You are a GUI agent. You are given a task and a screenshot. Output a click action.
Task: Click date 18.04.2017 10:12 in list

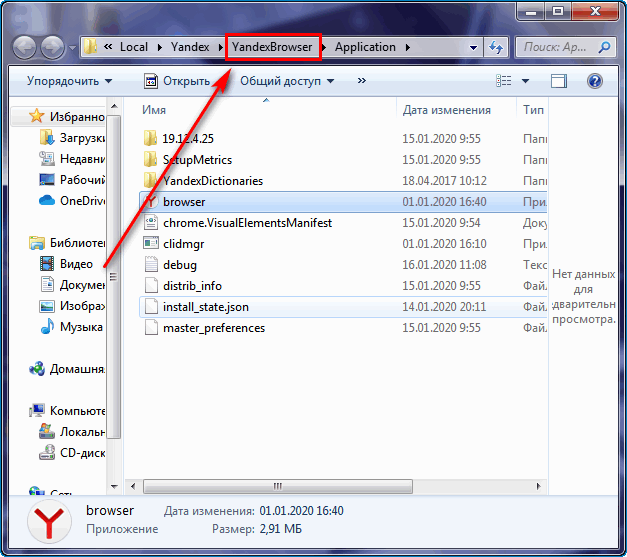(444, 181)
